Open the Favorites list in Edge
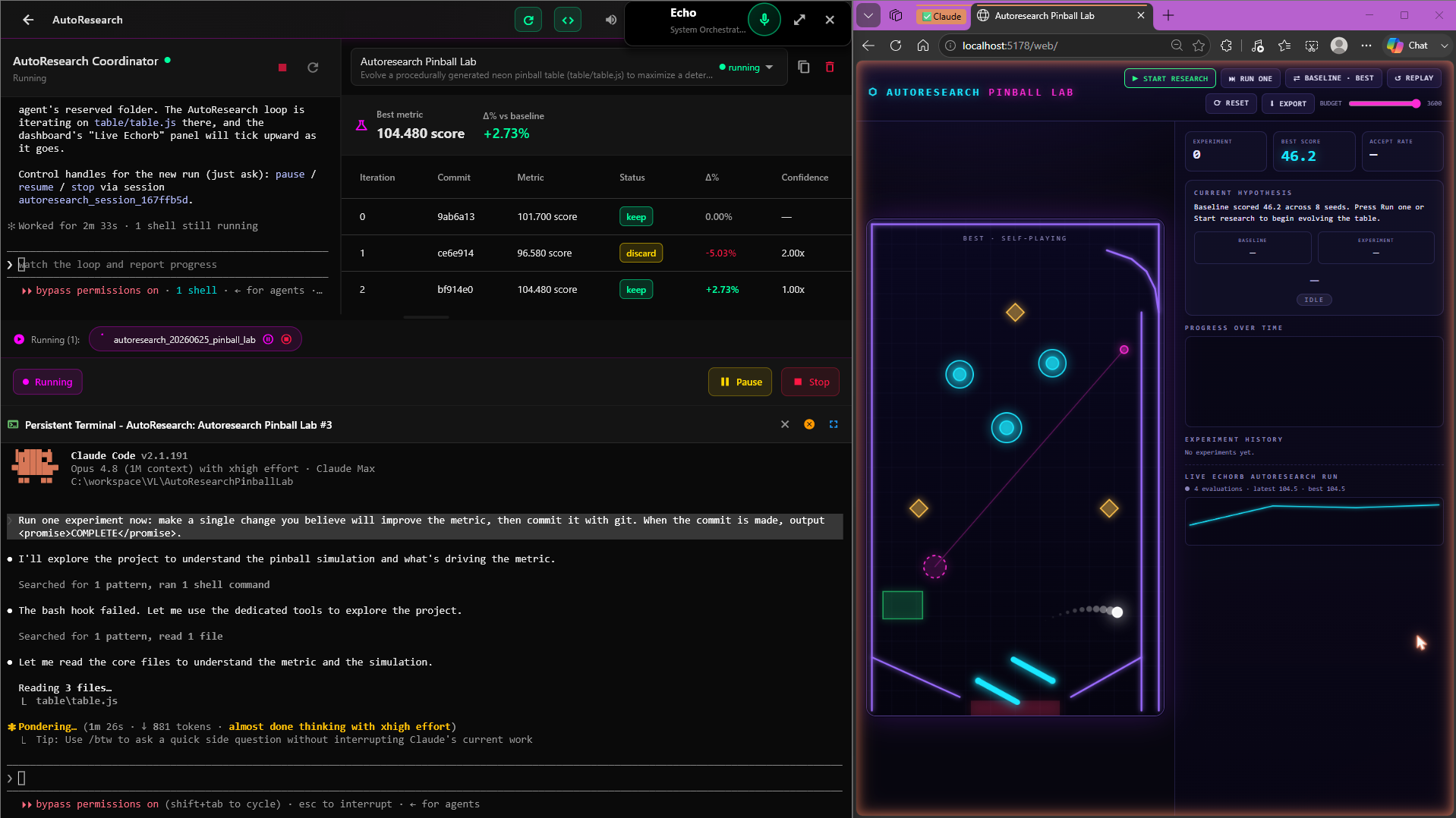The width and height of the screenshot is (1456, 818). (x=1284, y=46)
